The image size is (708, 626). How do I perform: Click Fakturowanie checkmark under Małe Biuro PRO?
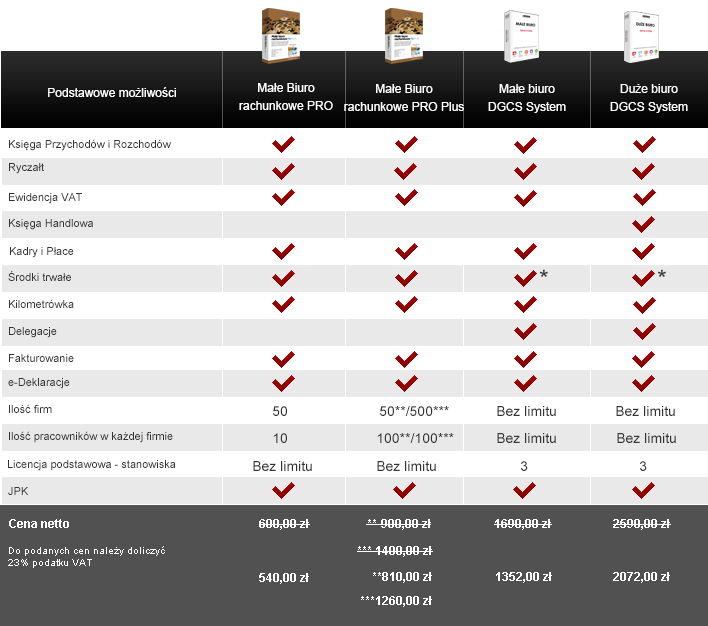(283, 360)
